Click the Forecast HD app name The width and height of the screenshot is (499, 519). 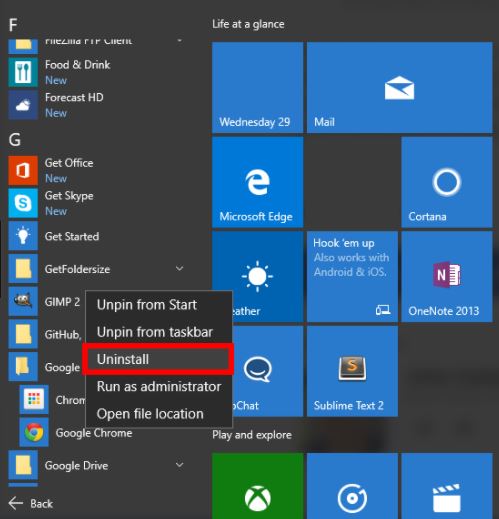[74, 98]
